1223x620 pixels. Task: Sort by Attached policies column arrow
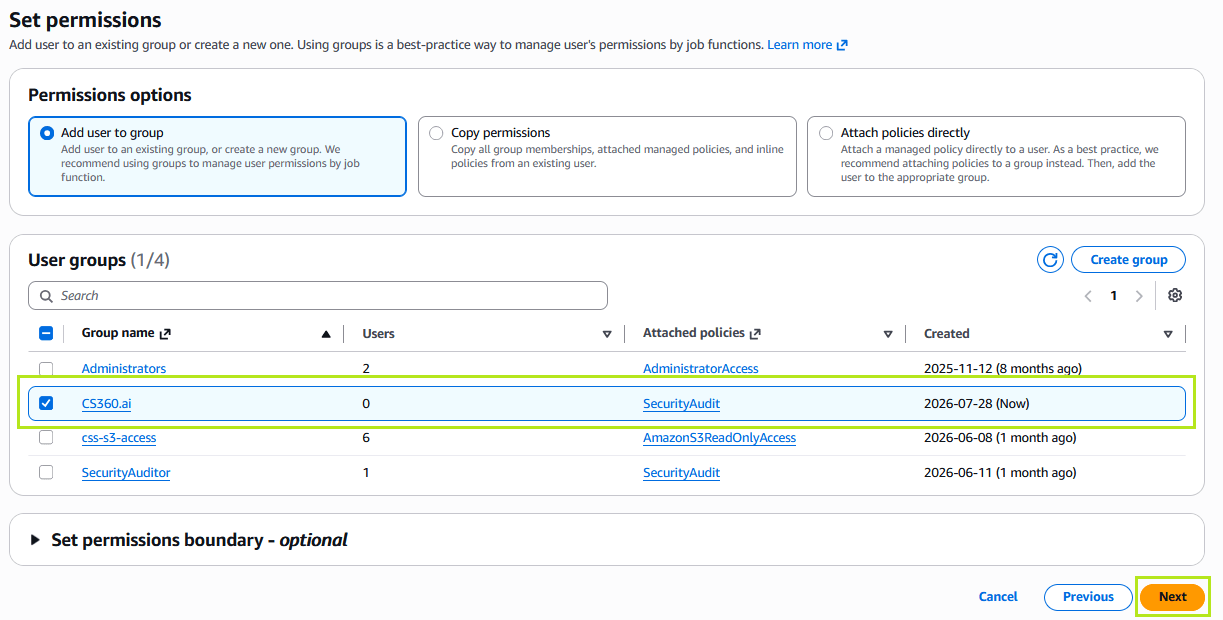tap(888, 334)
